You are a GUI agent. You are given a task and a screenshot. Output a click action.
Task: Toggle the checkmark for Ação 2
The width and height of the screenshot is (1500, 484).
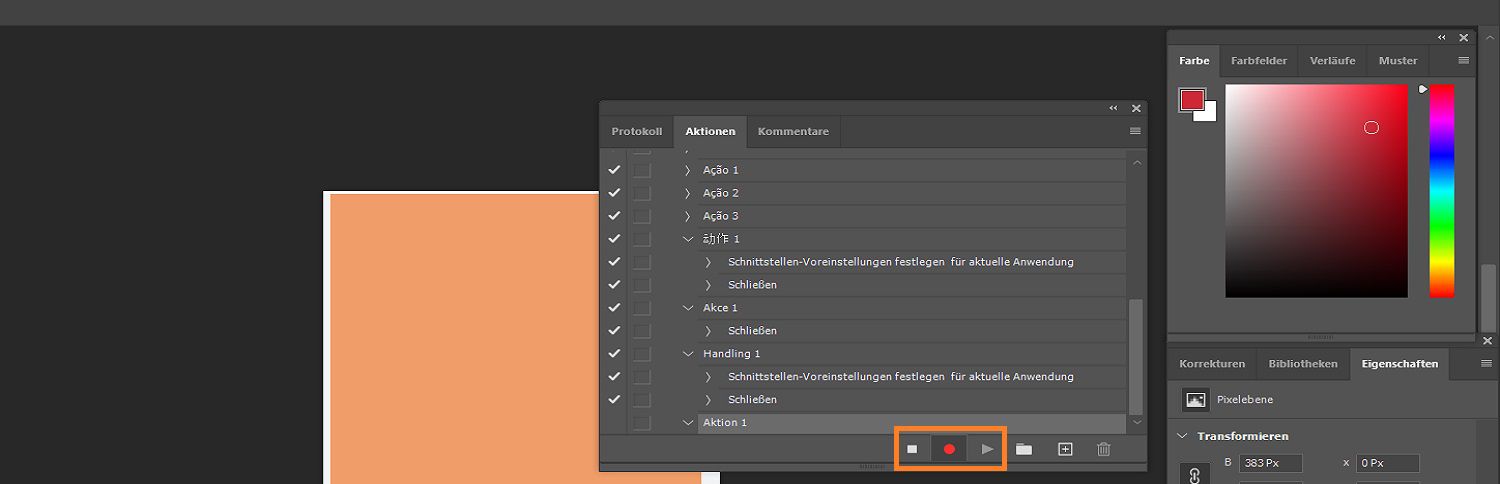[614, 193]
